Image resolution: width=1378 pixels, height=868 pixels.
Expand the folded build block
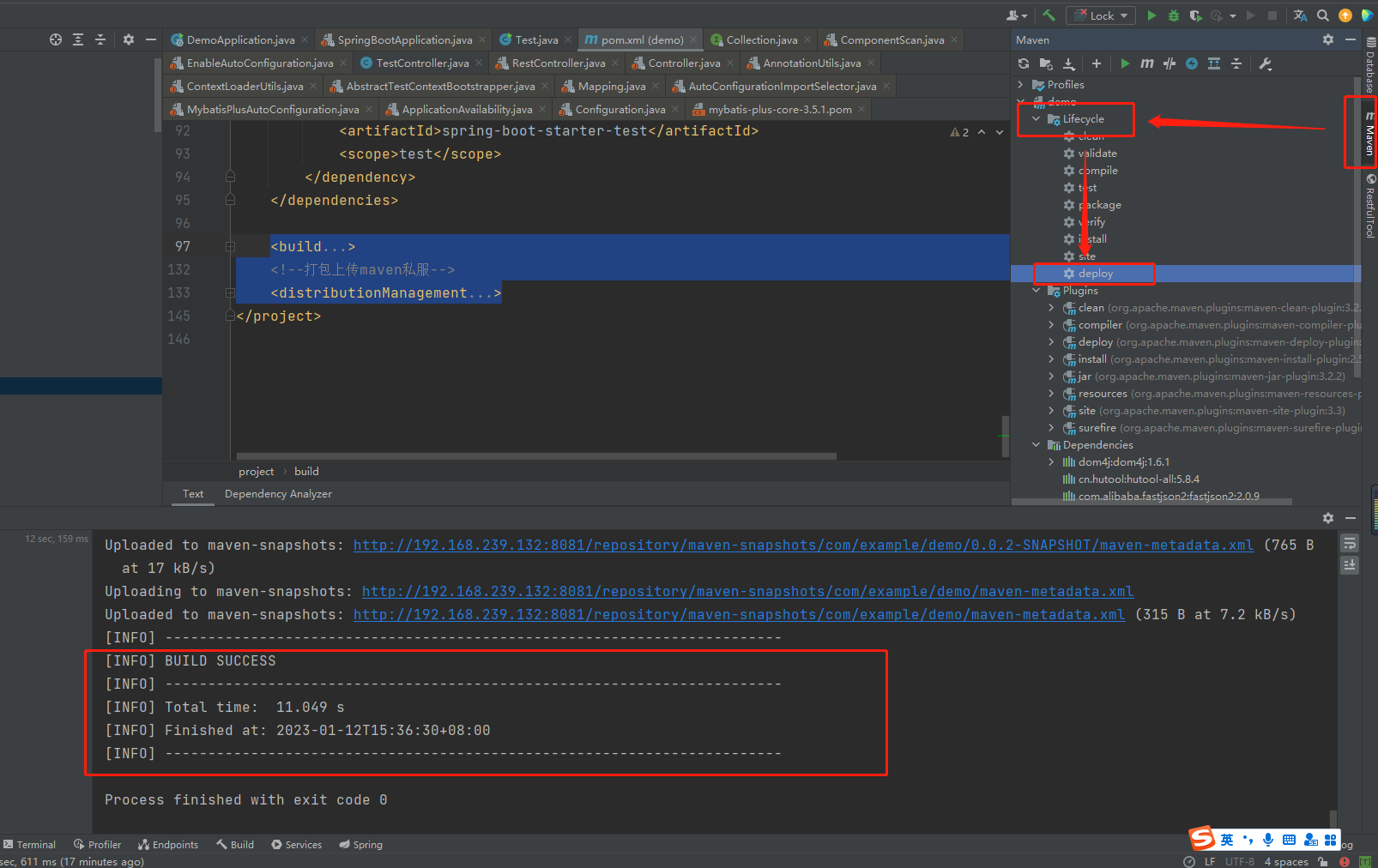point(230,246)
